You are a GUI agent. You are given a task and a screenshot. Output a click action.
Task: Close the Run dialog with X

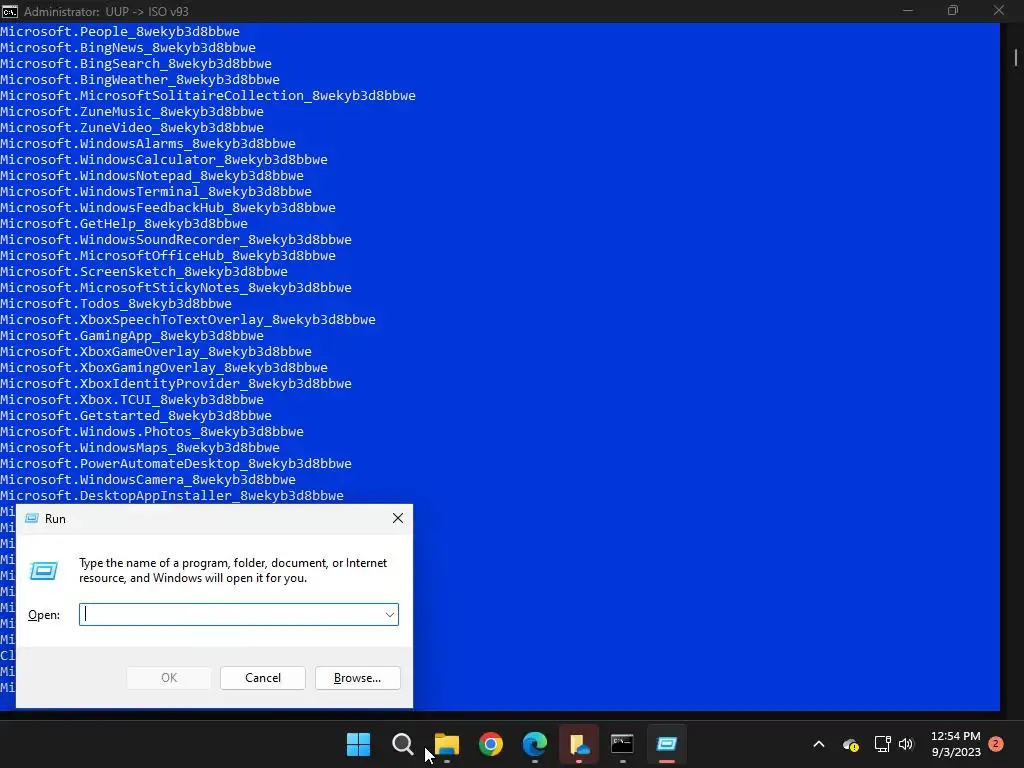point(398,519)
